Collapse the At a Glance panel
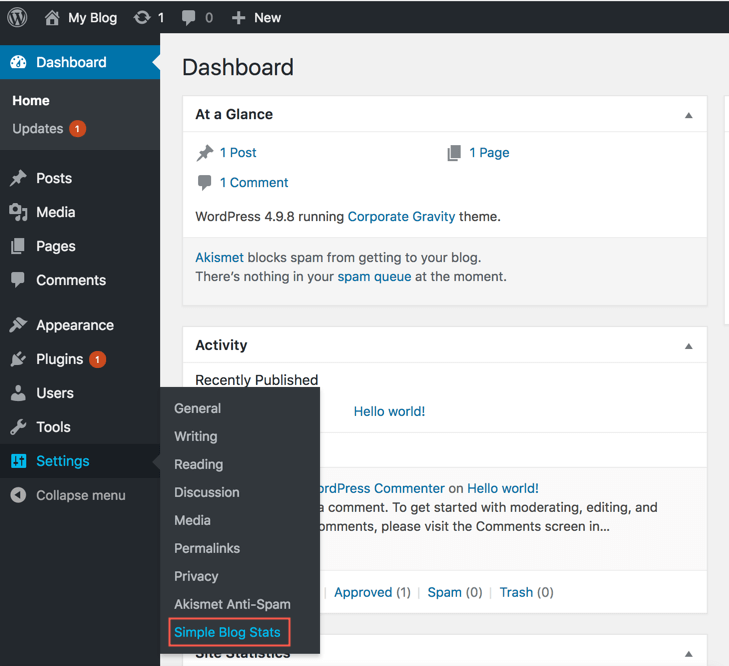The width and height of the screenshot is (729, 666). coord(689,115)
